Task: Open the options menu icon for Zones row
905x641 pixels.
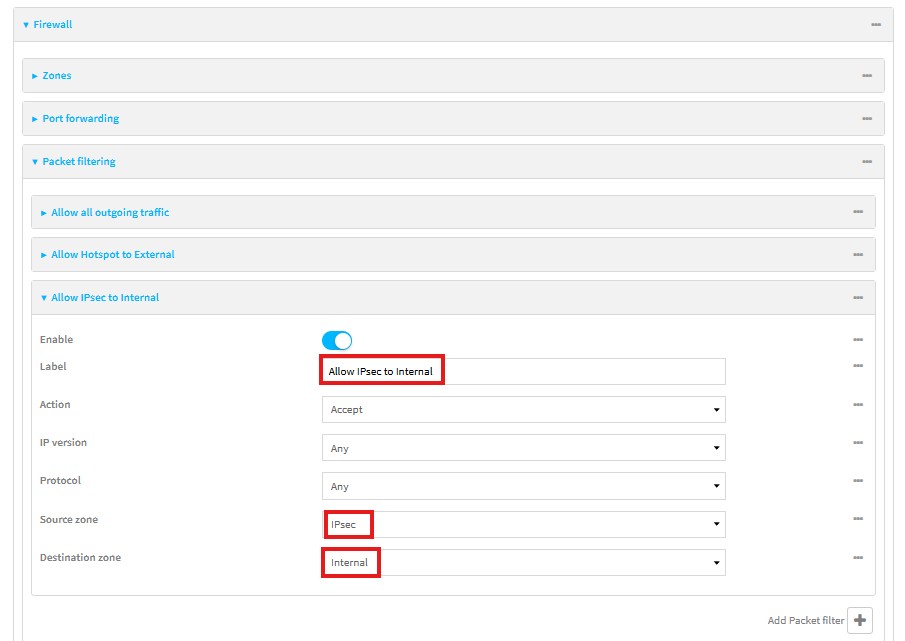Action: click(867, 76)
